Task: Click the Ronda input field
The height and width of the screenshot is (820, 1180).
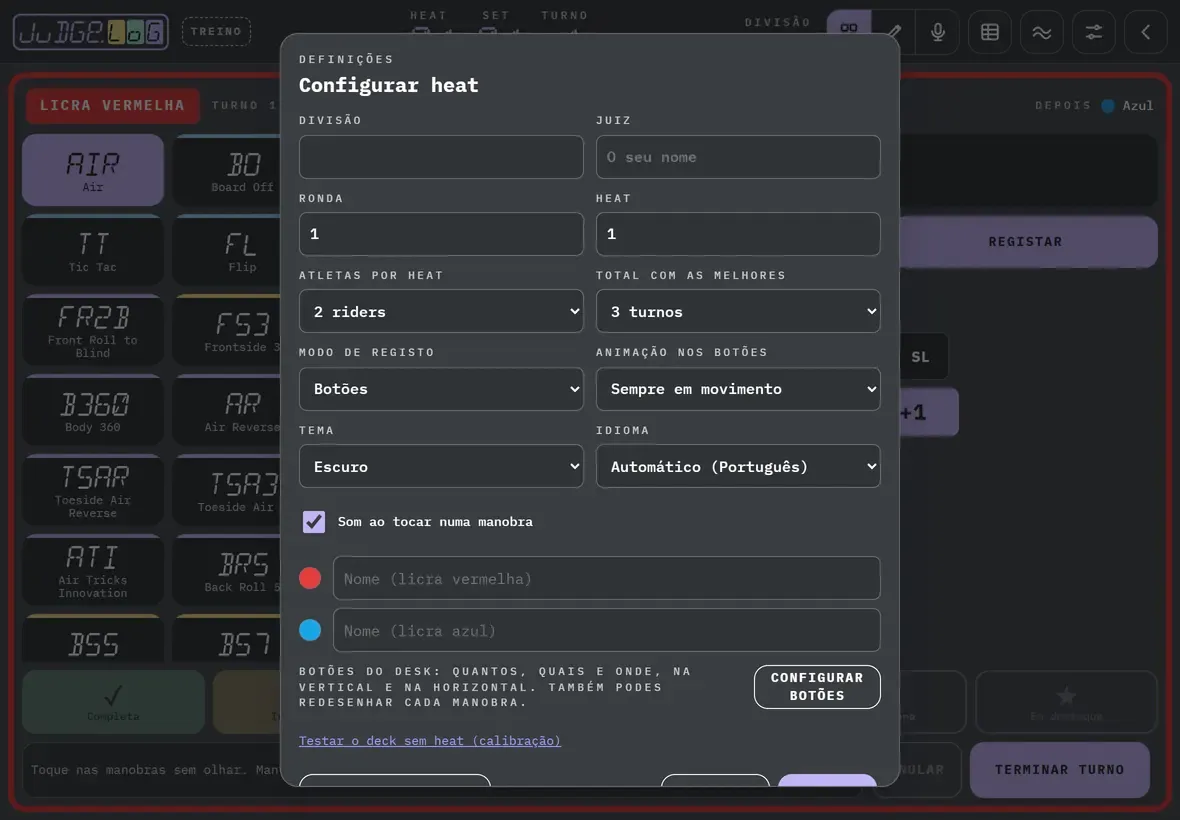Action: [441, 234]
